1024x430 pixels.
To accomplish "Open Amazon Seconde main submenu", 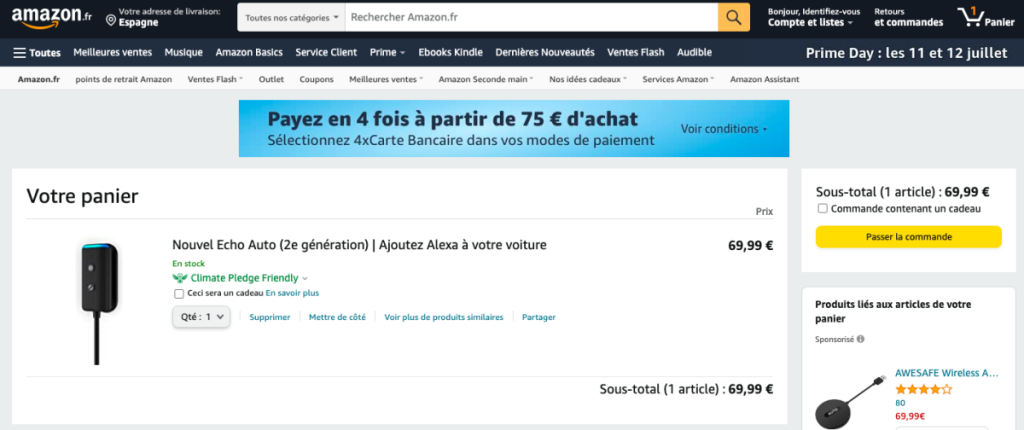I will pyautogui.click(x=486, y=79).
